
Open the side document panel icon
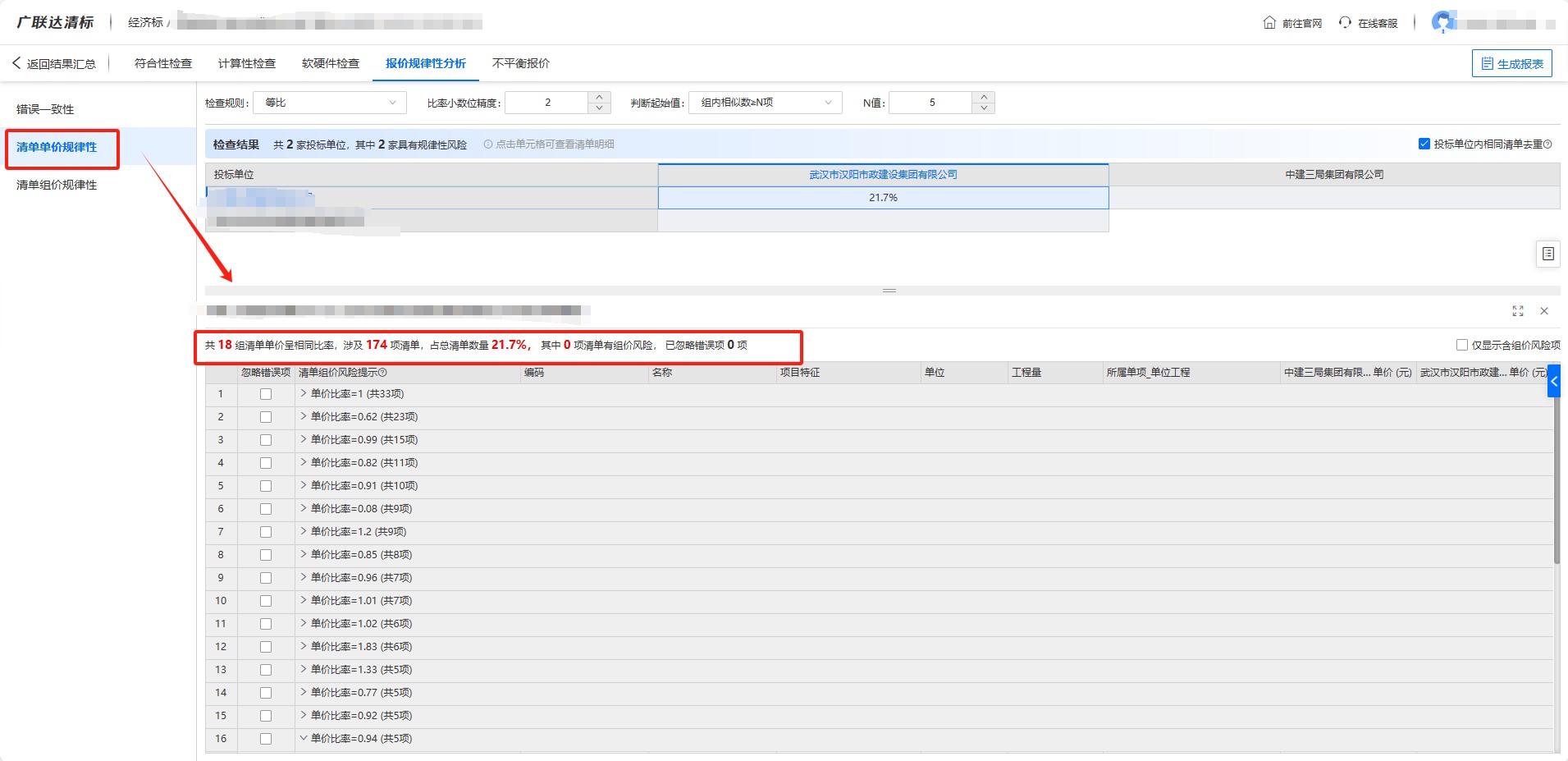[1547, 254]
